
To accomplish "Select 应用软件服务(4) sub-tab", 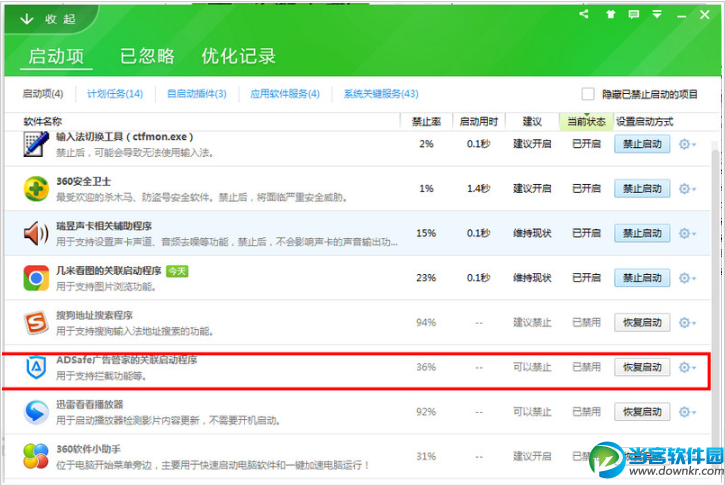I will click(285, 94).
